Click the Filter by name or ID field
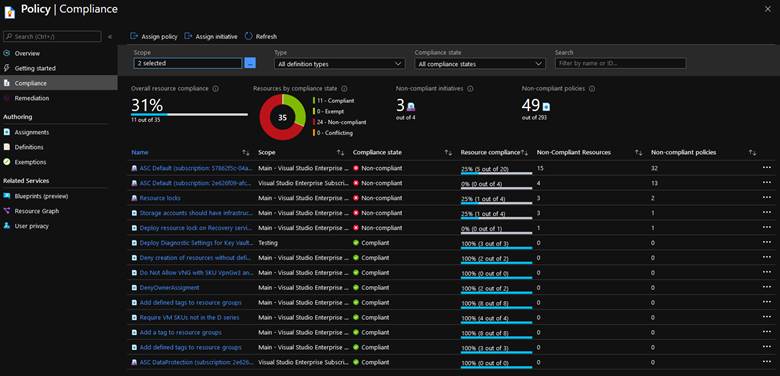 click(620, 64)
